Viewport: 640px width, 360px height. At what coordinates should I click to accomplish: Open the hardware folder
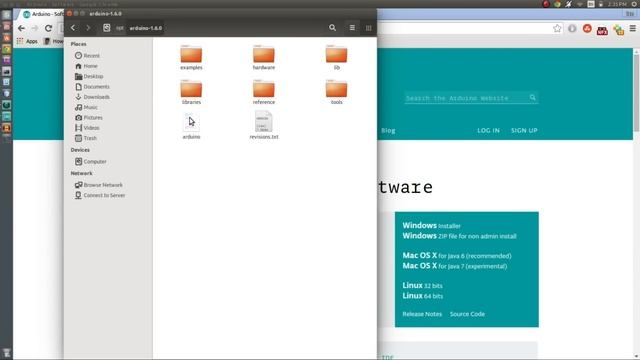264,57
